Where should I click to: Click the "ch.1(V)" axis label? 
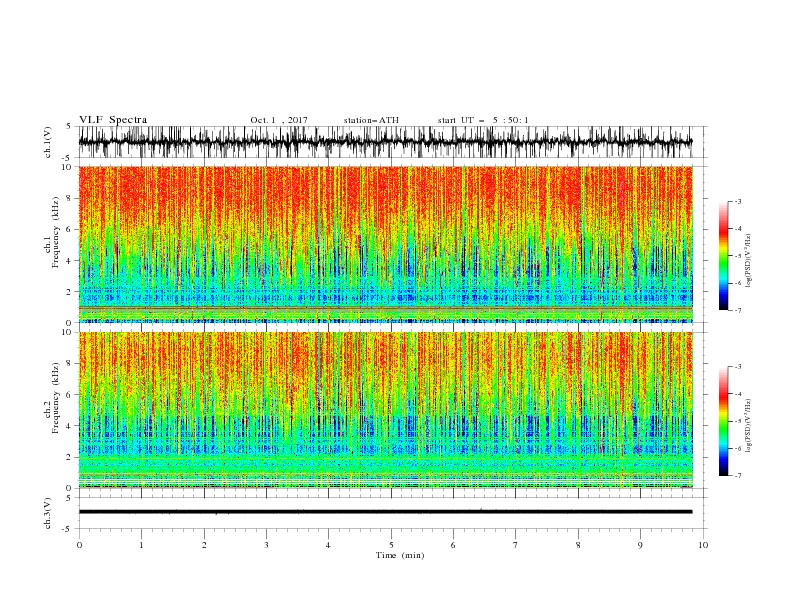[x=48, y=142]
